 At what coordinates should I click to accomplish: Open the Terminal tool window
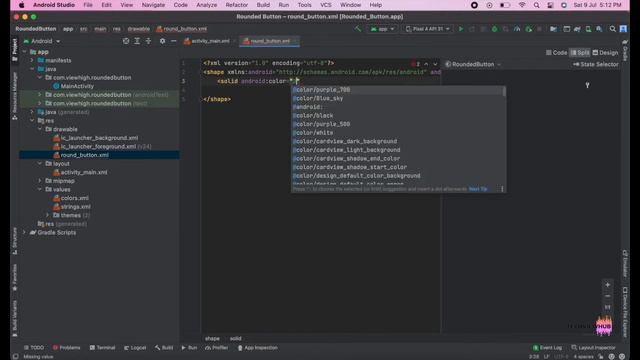tap(102, 348)
